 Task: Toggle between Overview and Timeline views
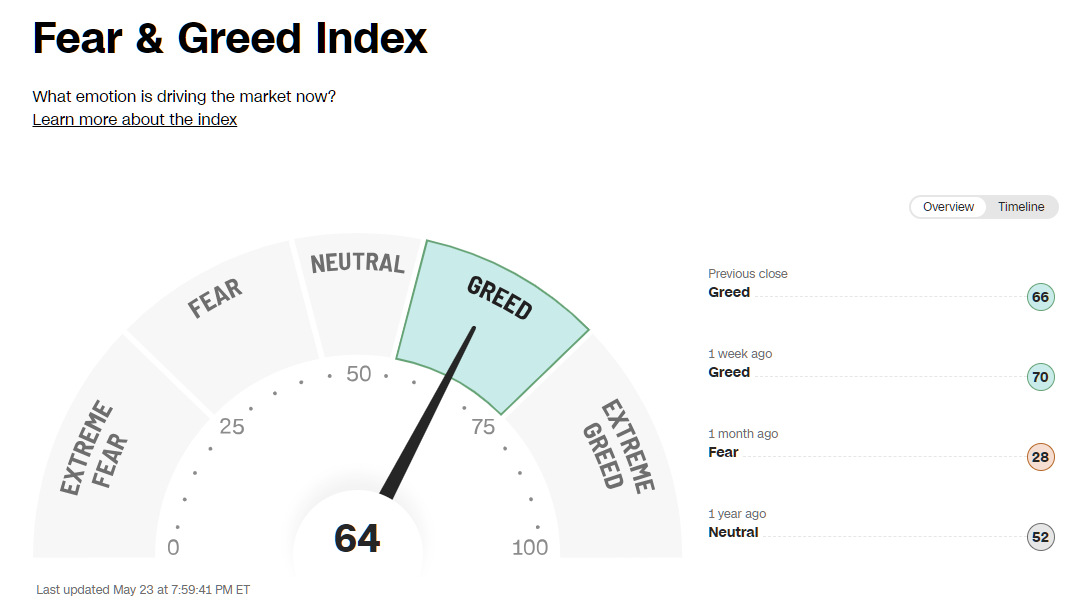coord(983,207)
